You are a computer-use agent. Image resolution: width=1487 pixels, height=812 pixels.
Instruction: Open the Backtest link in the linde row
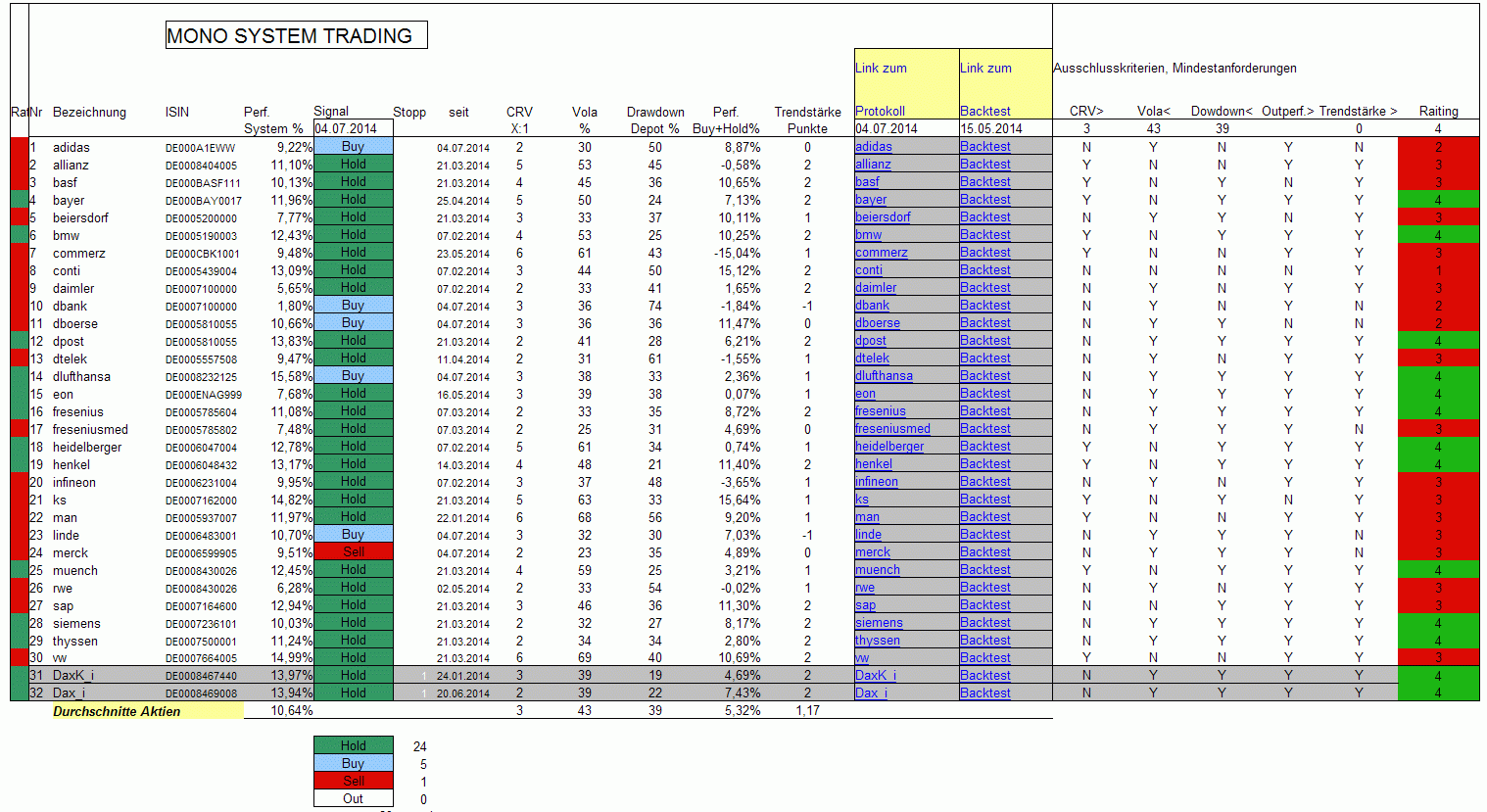point(984,535)
